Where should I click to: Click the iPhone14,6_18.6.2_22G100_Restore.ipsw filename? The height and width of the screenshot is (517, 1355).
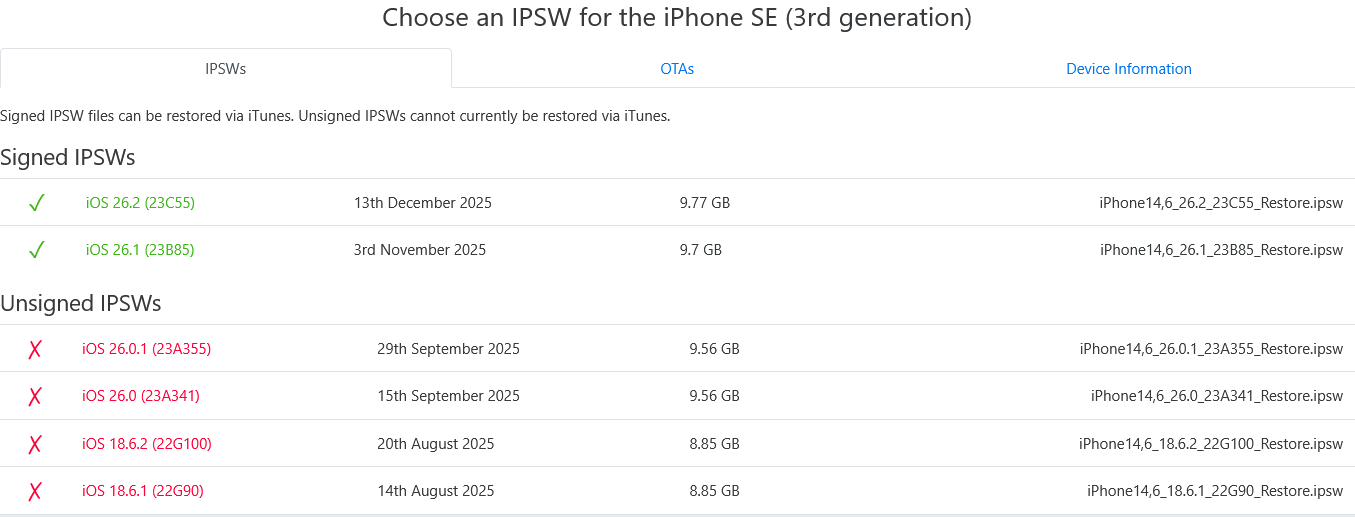[1210, 444]
